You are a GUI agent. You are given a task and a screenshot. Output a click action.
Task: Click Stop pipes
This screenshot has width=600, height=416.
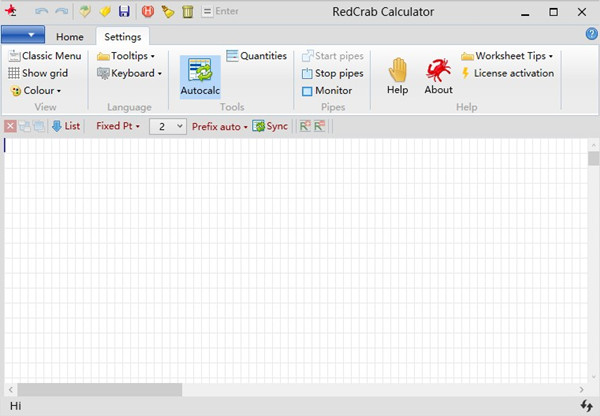point(333,73)
